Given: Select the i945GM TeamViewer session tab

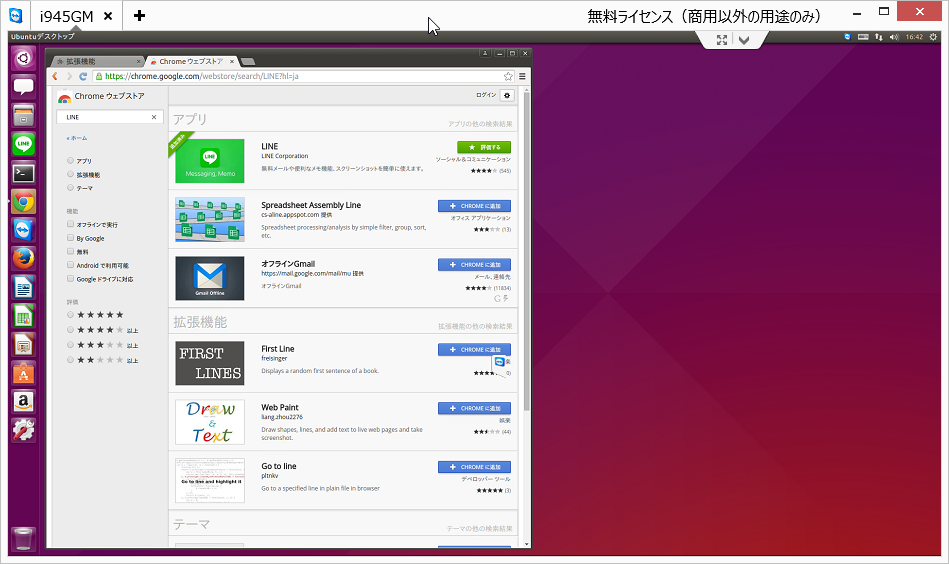Looking at the screenshot, I should (x=67, y=16).
